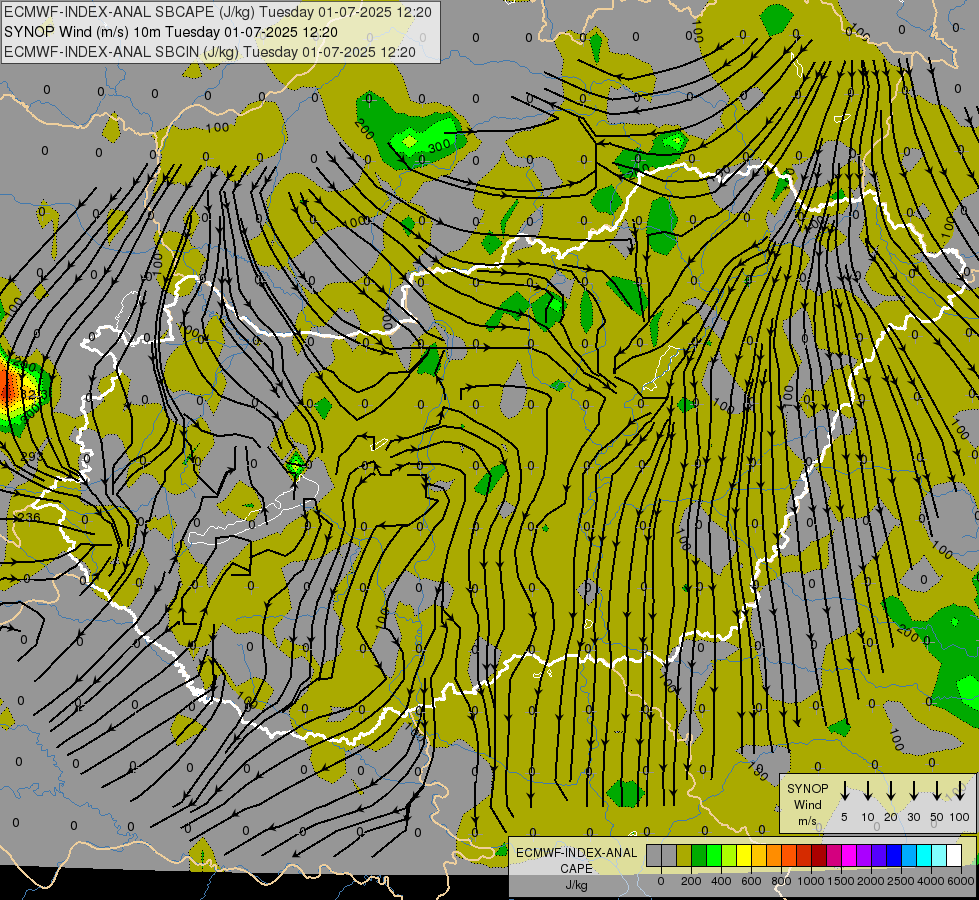Click the '10' speed label in wind legend
Image resolution: width=979 pixels, height=900 pixels.
coord(868,817)
